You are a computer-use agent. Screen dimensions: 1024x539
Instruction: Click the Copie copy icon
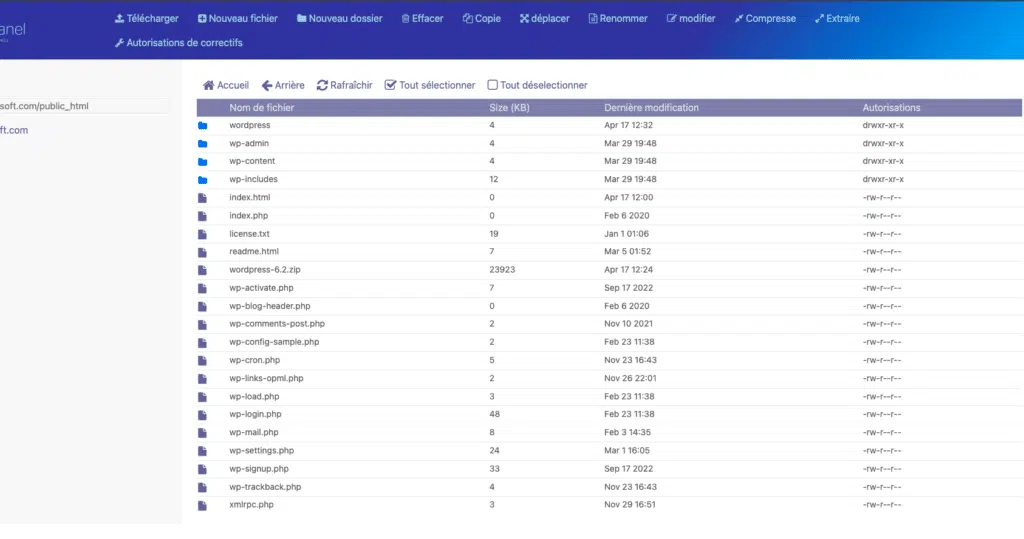[x=468, y=18]
